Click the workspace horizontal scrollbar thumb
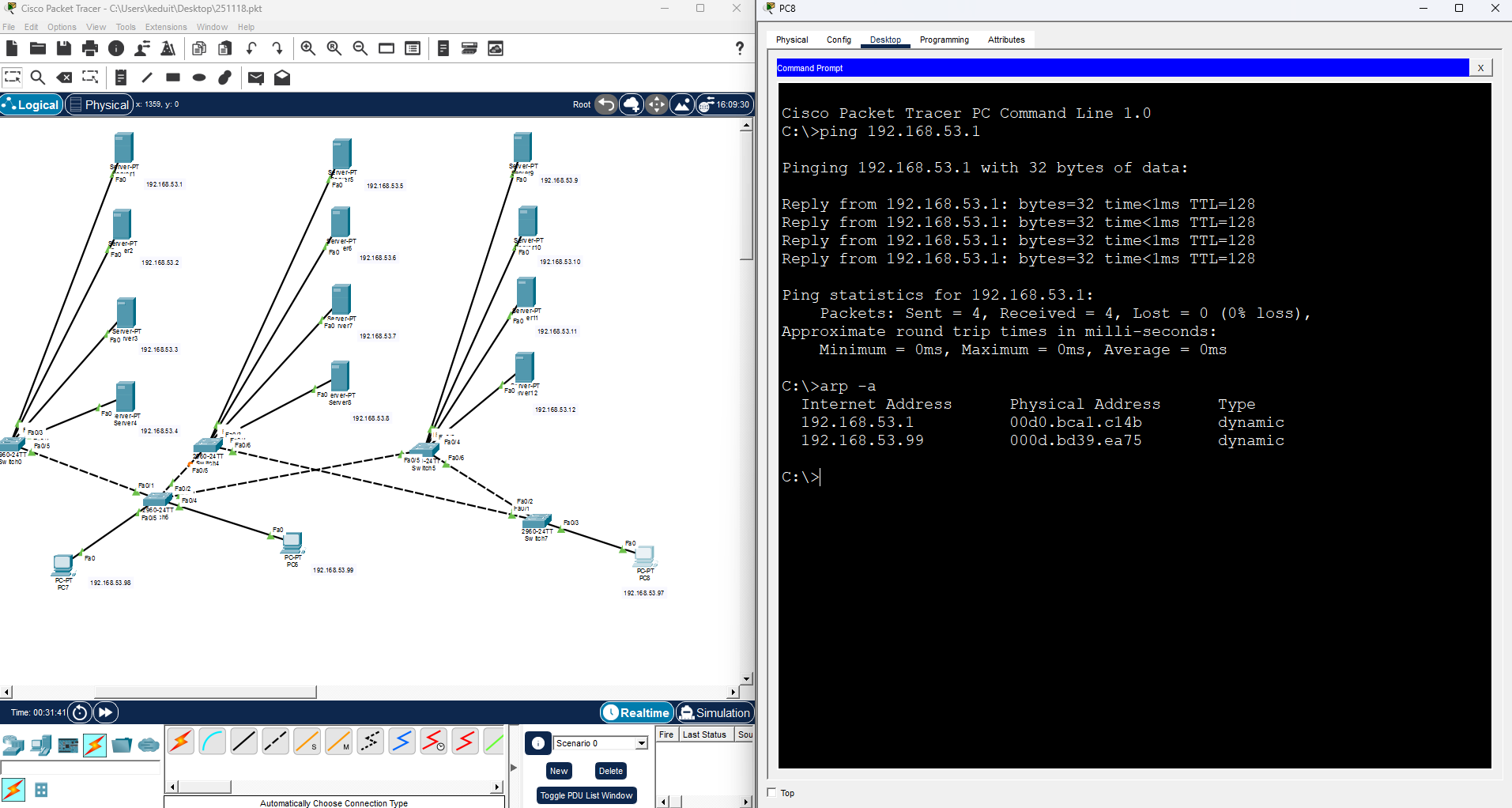 point(205,692)
